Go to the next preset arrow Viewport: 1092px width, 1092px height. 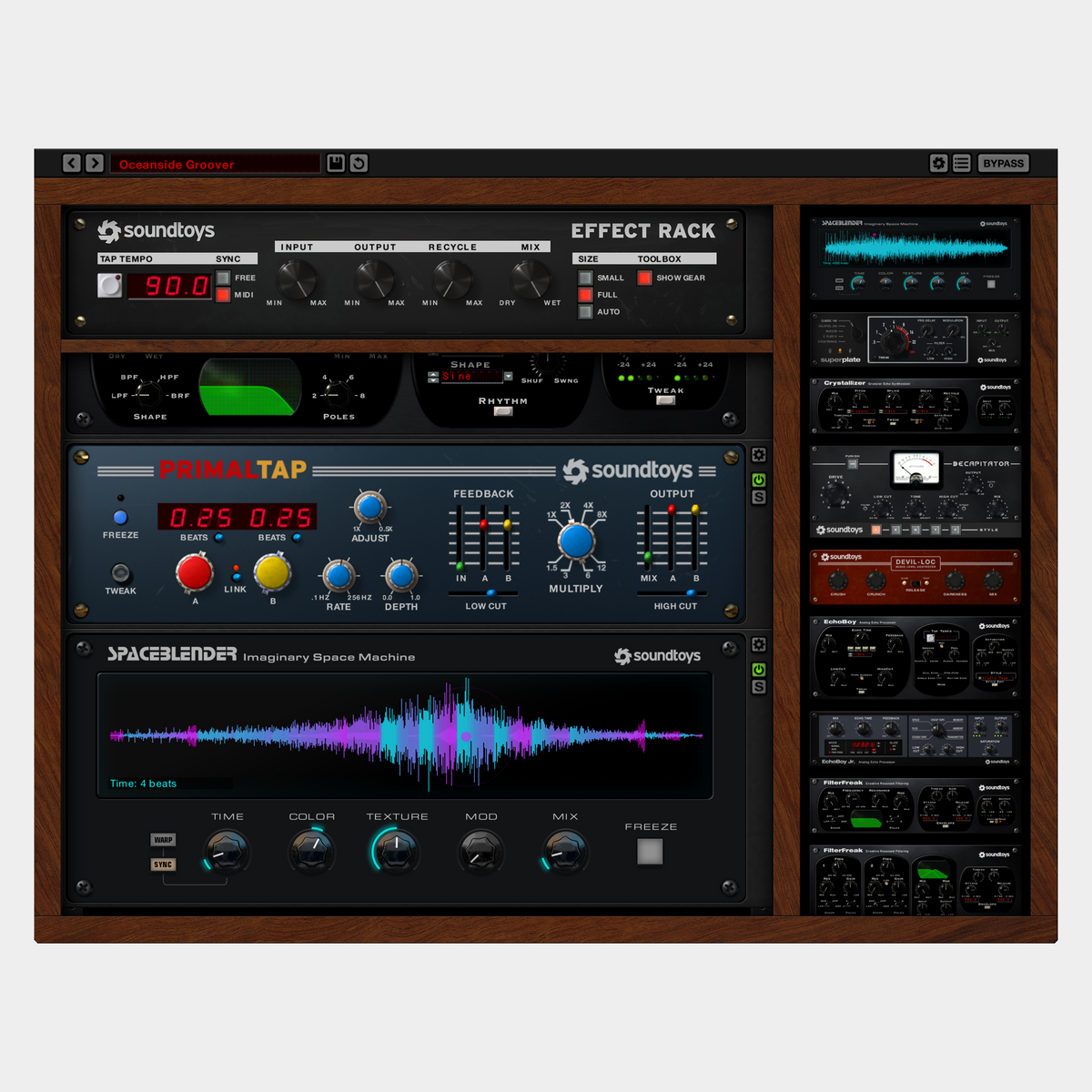pyautogui.click(x=95, y=163)
